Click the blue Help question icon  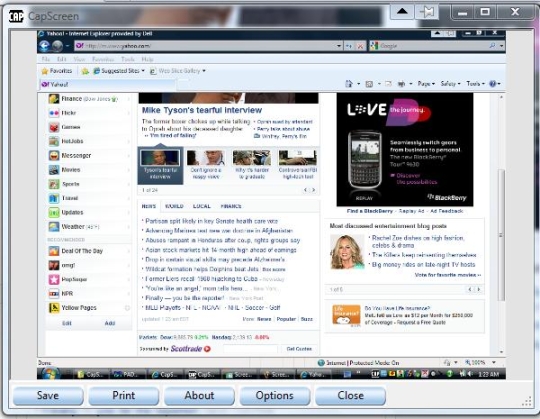coord(493,84)
